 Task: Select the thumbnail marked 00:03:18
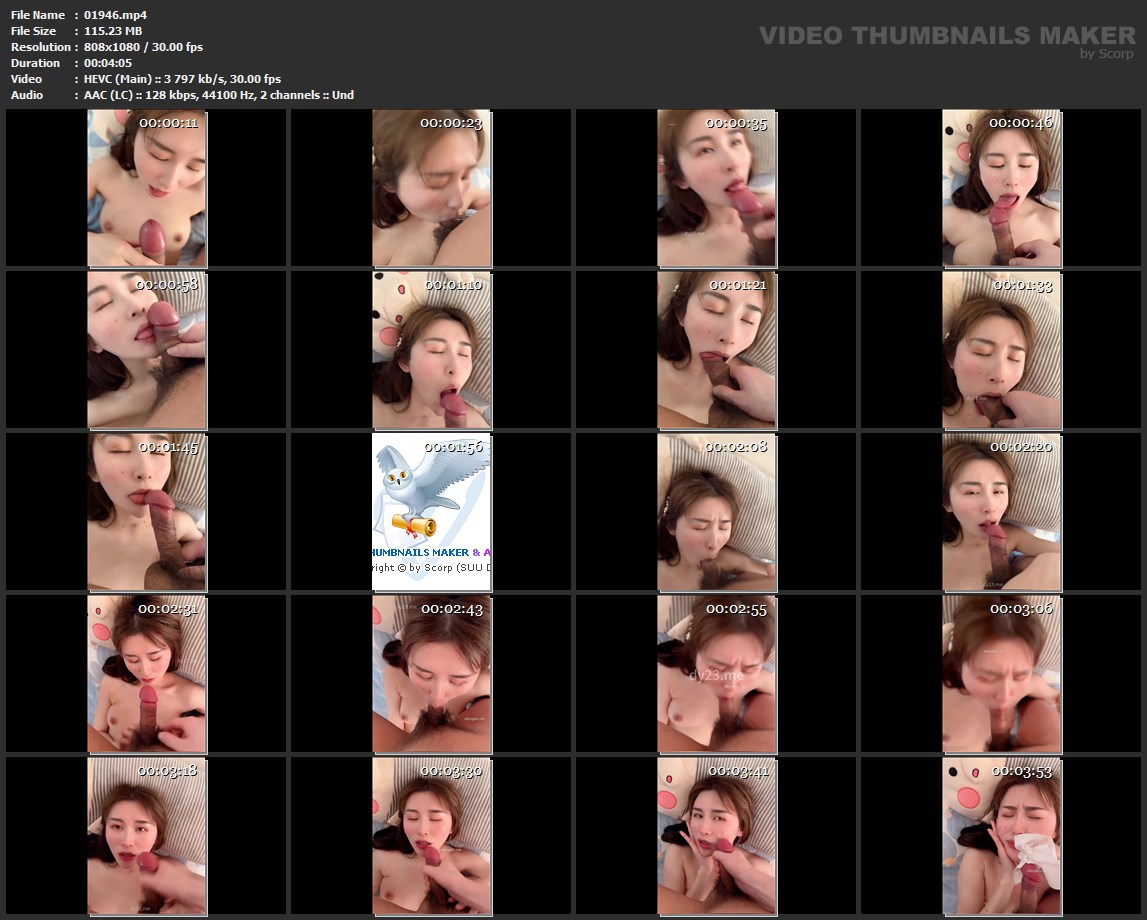pos(147,835)
